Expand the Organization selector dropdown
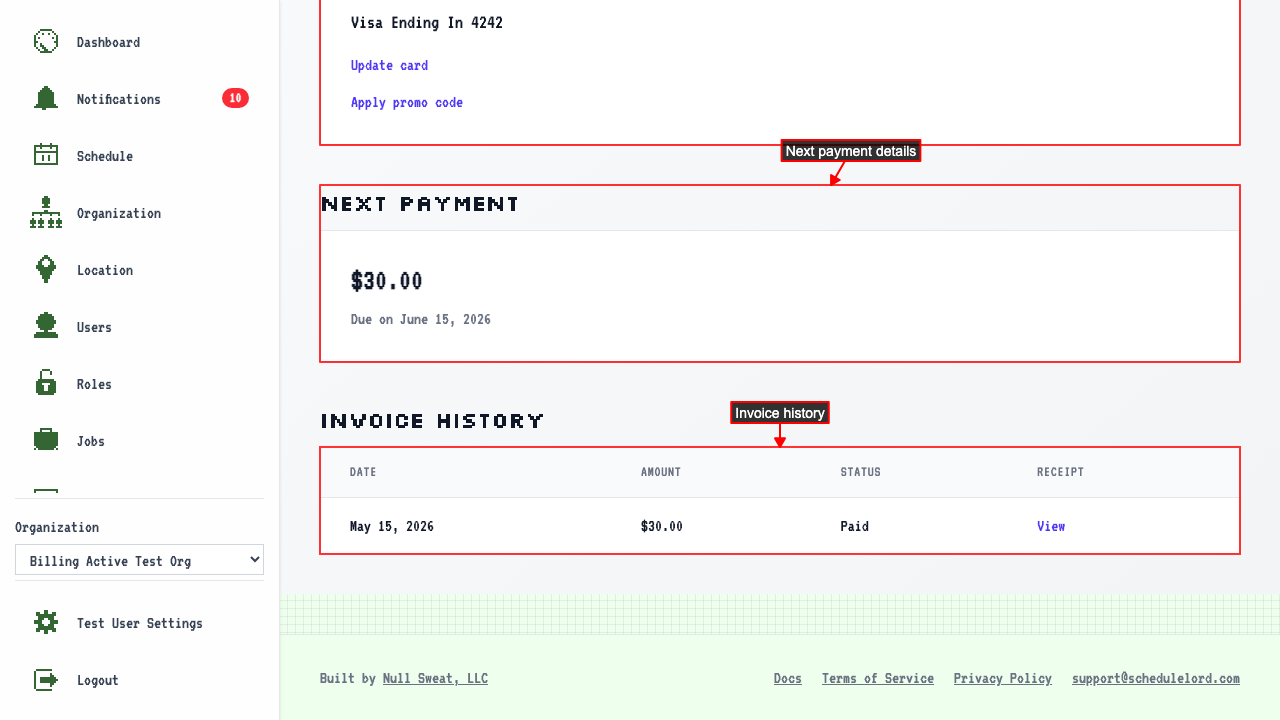Screen dimensions: 1280x720 [x=139, y=560]
